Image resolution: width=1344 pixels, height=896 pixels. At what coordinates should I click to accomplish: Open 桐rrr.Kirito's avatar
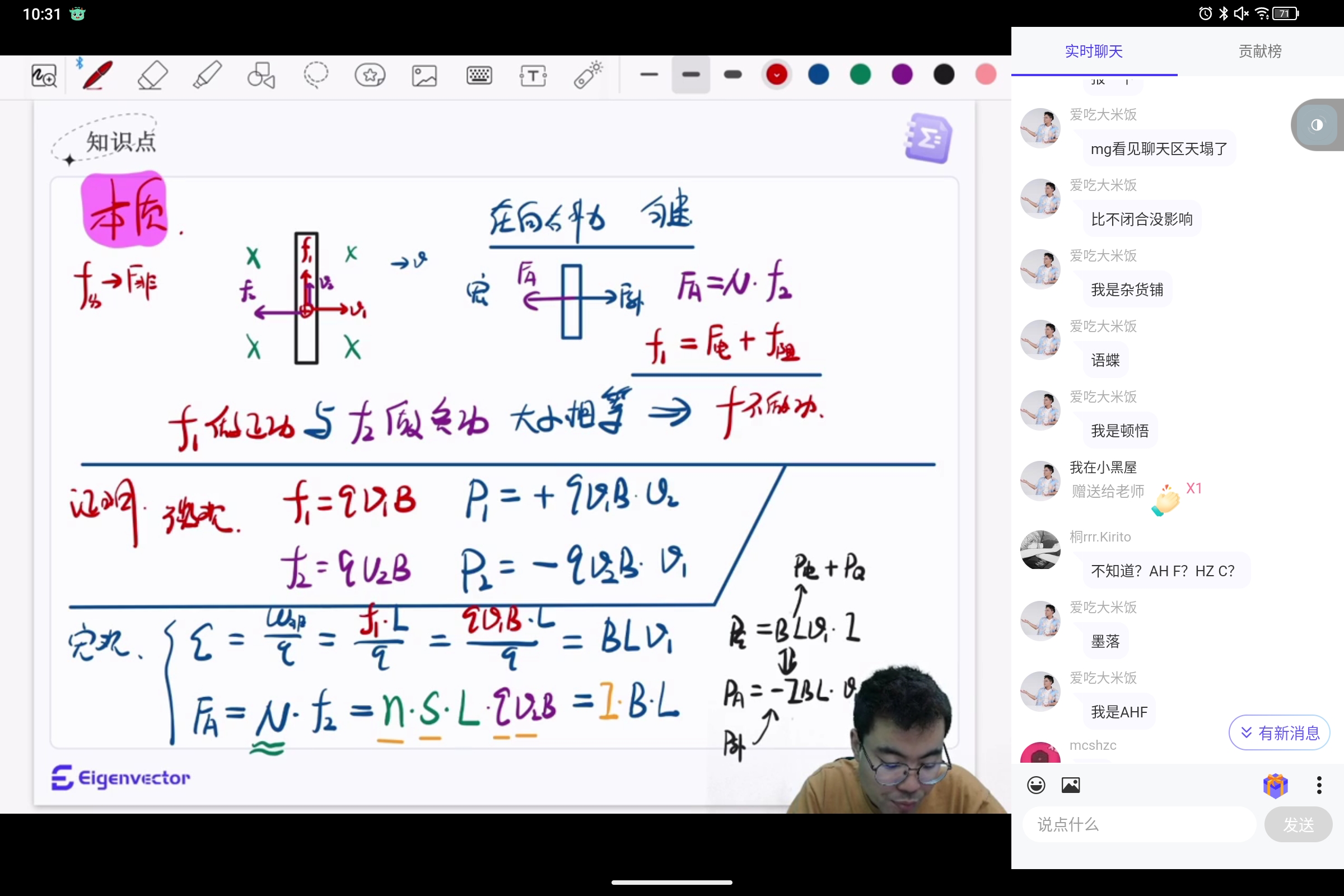1040,550
